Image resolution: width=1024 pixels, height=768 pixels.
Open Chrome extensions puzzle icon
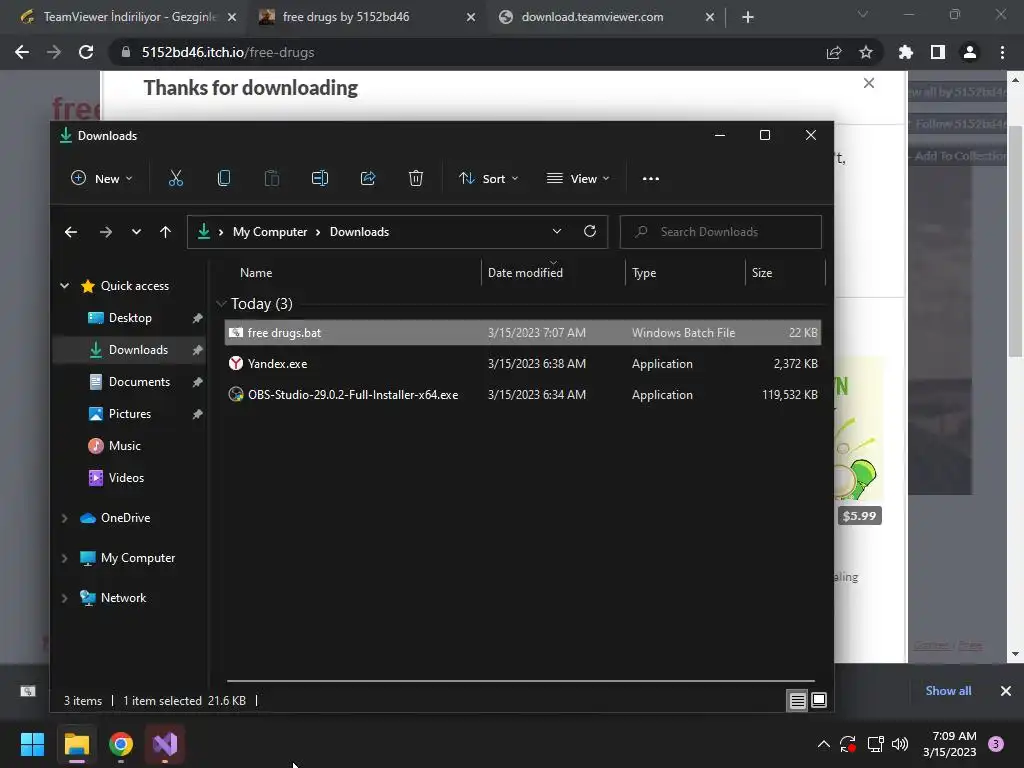(x=906, y=52)
